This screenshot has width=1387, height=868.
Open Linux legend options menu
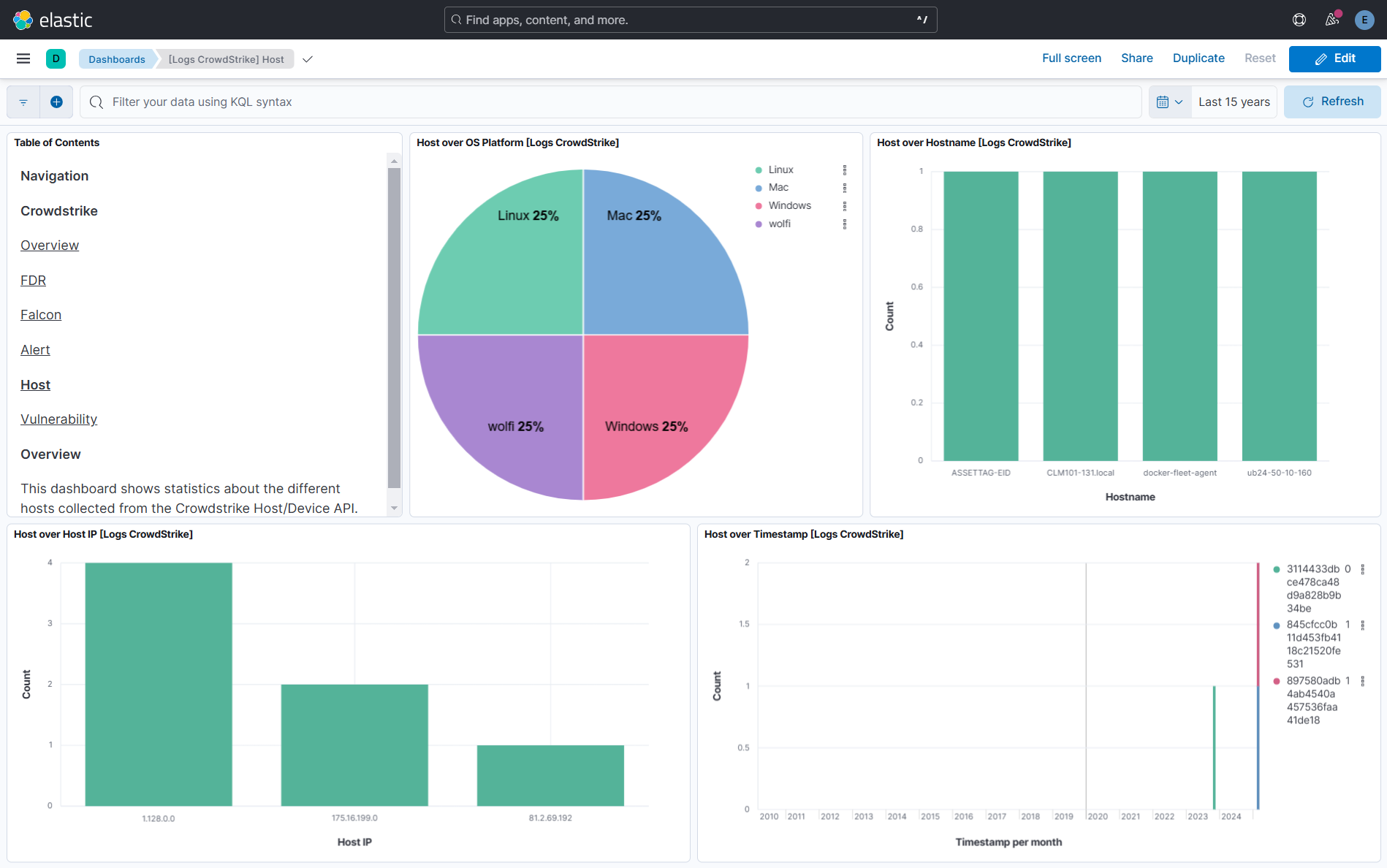[845, 170]
